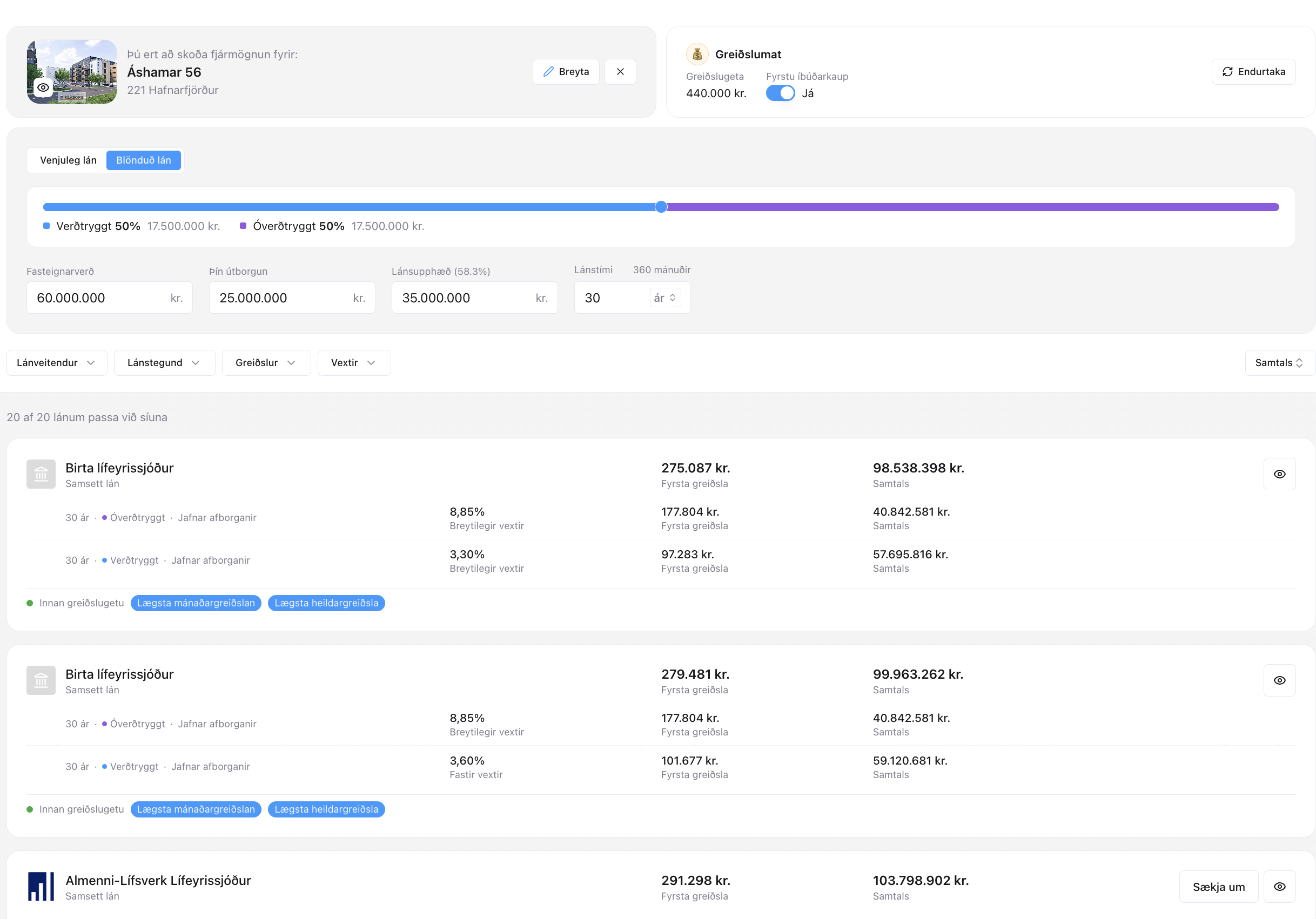The height and width of the screenshot is (919, 1316).
Task: Expand the Vextir filter dropdown
Action: click(x=354, y=363)
